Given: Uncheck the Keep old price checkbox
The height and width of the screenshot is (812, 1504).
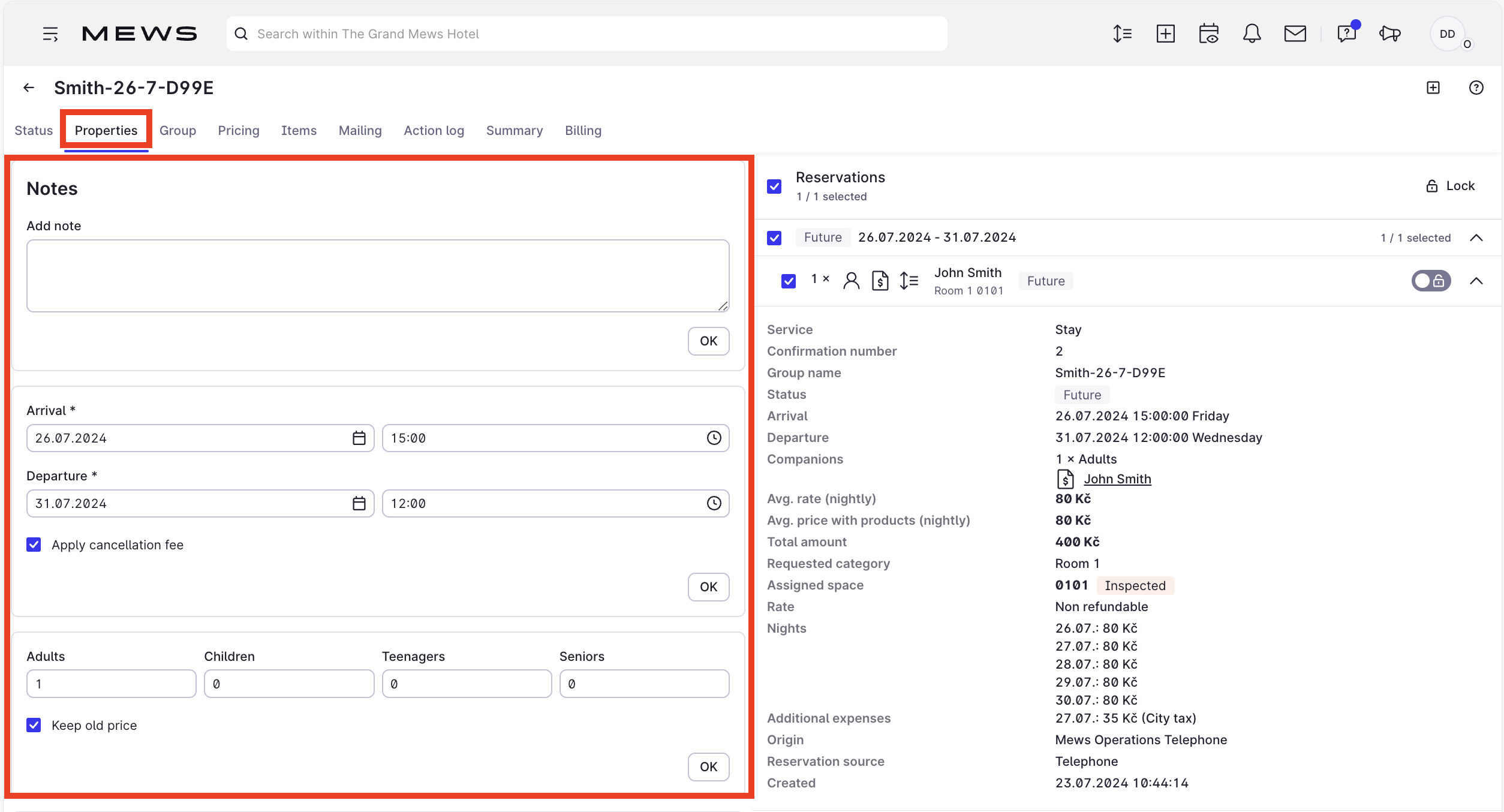Looking at the screenshot, I should point(34,725).
